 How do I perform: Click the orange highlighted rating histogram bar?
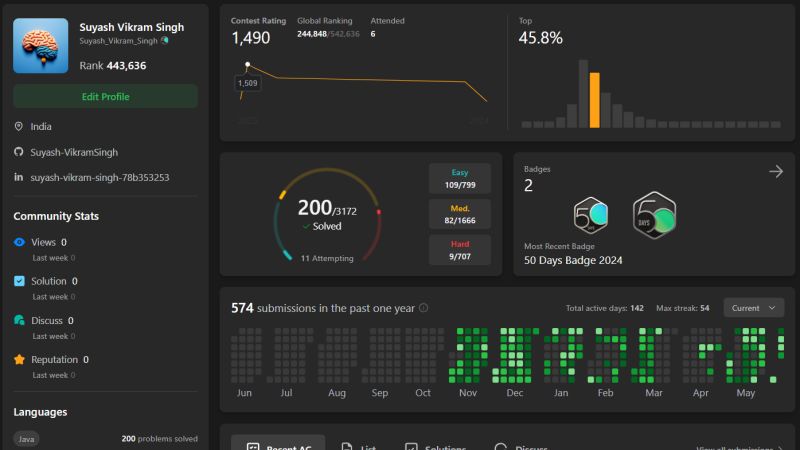point(594,100)
